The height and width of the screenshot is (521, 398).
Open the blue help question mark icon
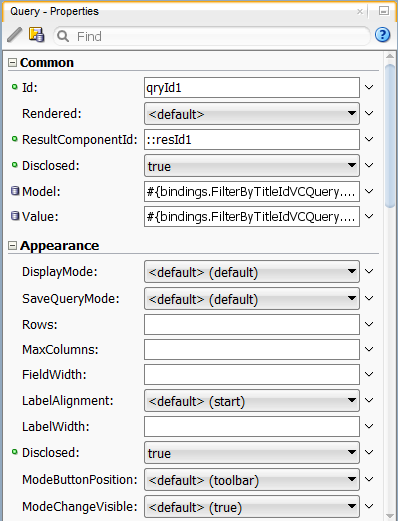(x=382, y=35)
